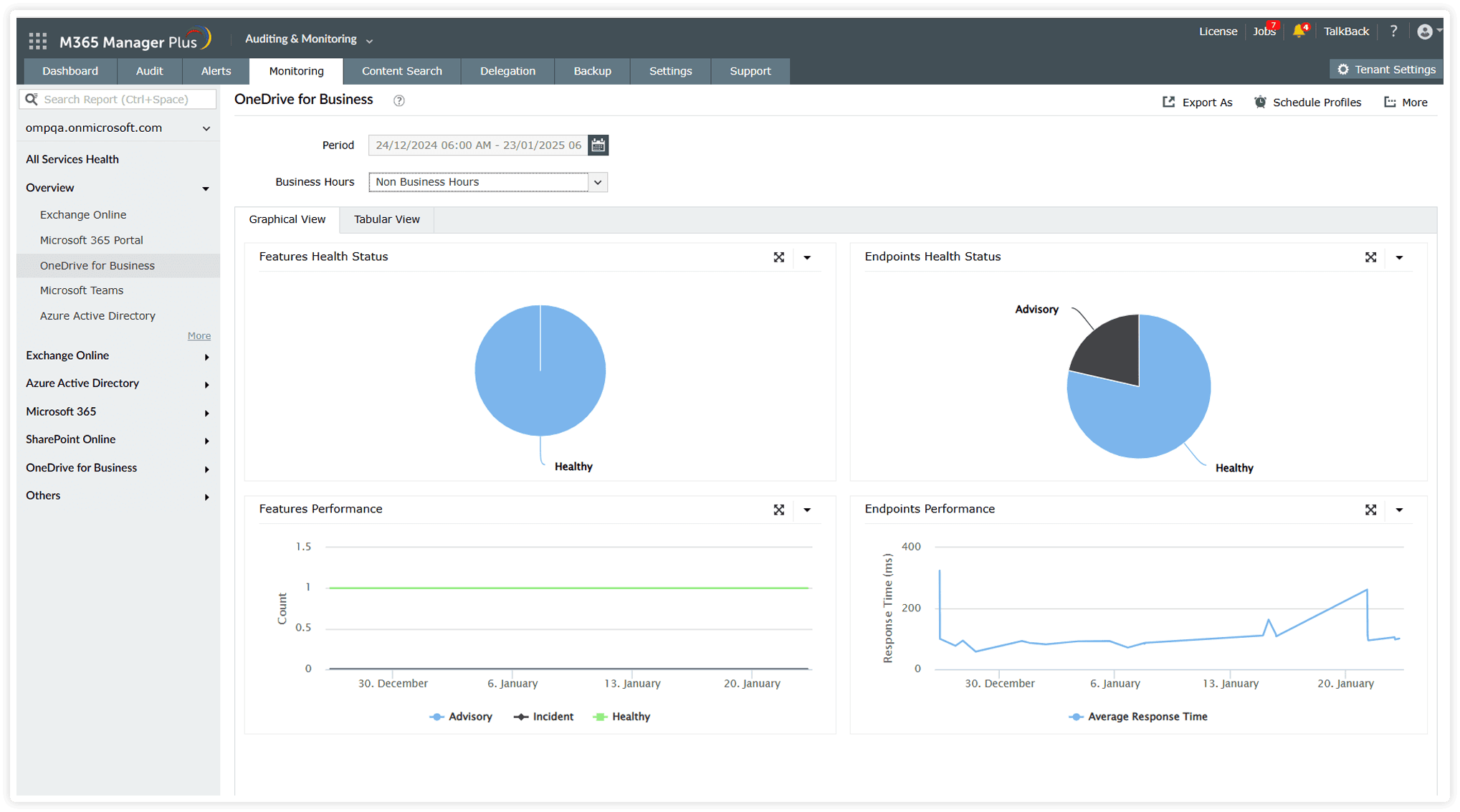Open the calendar icon next to Period field

598,145
